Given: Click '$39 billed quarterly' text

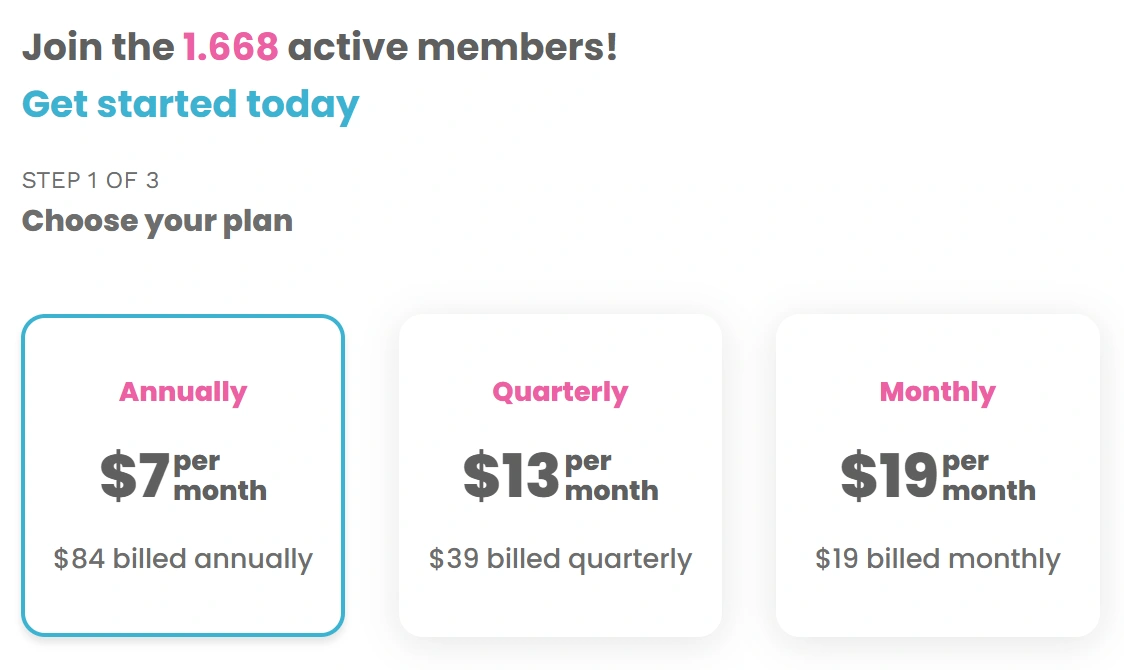Looking at the screenshot, I should tap(560, 558).
